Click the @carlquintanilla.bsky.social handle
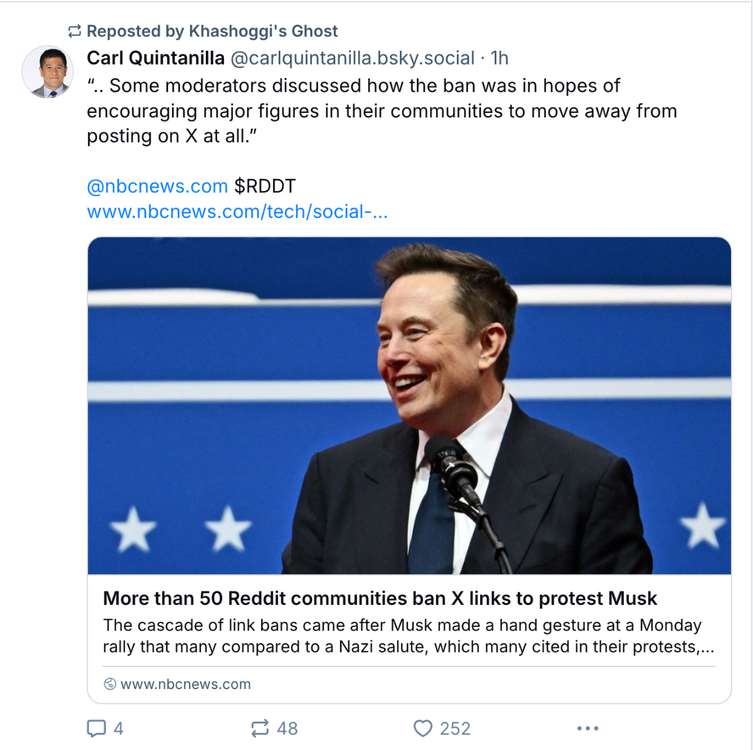The height and width of the screenshot is (750, 753). (x=353, y=58)
